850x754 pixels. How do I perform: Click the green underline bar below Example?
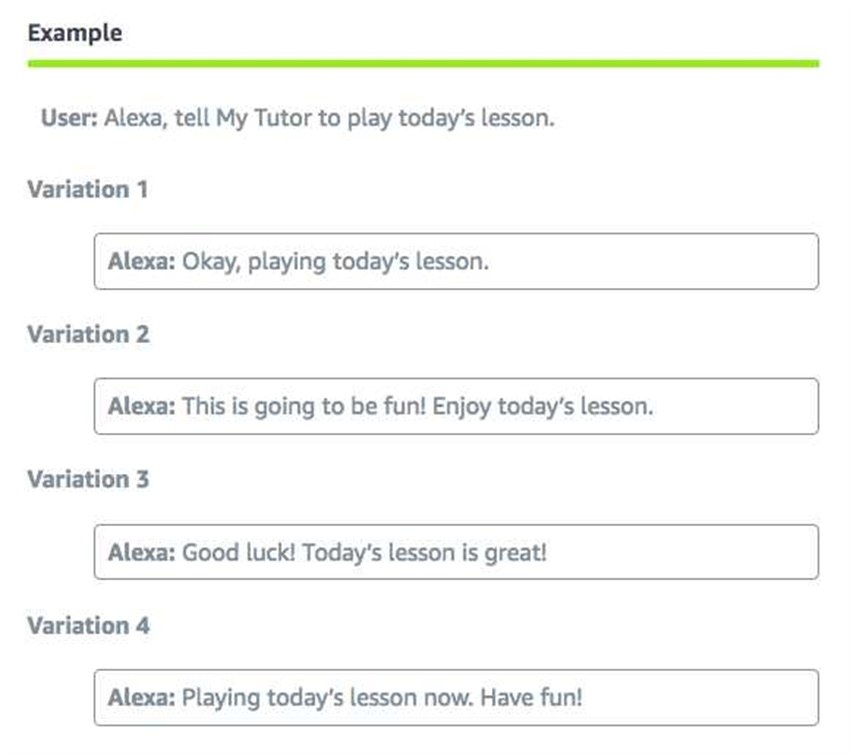coord(423,64)
